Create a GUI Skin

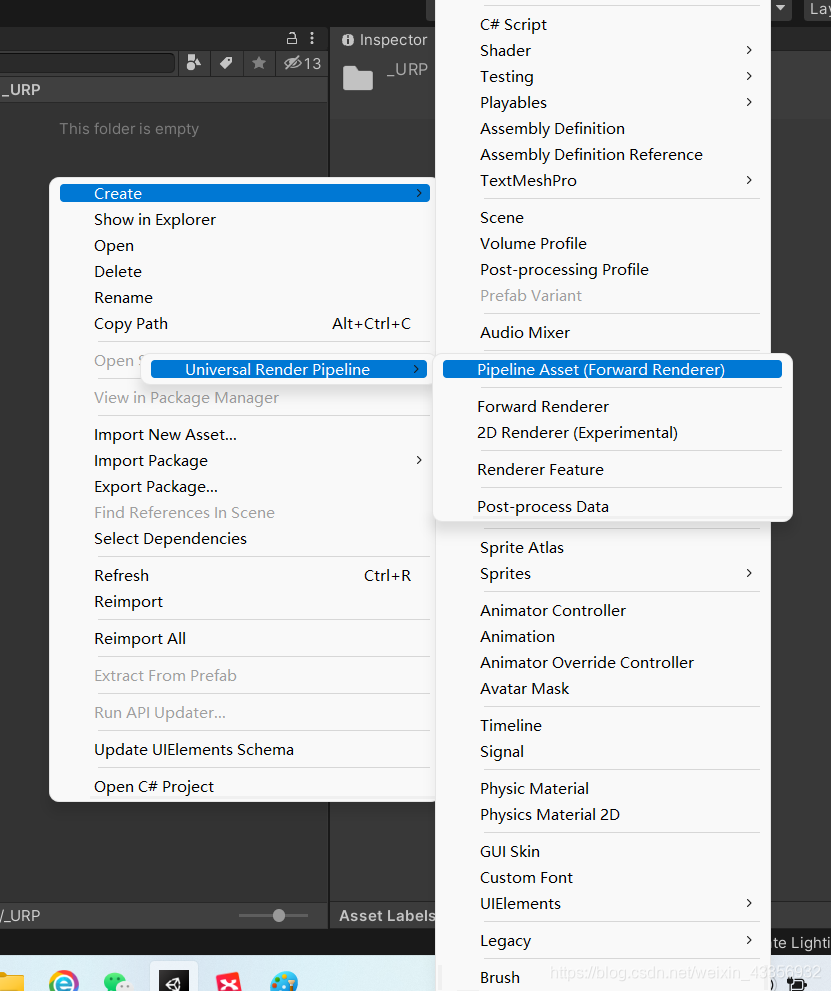pos(604,851)
